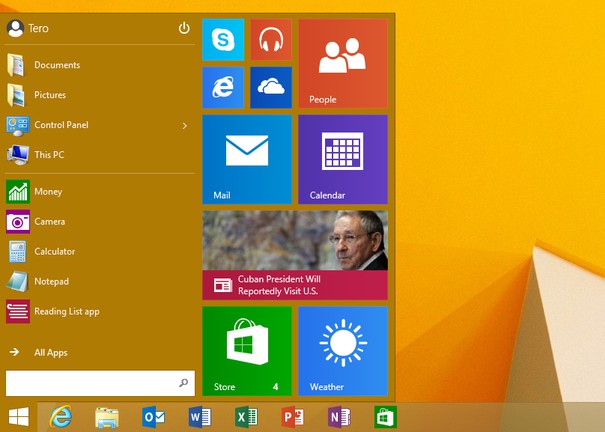Image resolution: width=605 pixels, height=432 pixels.
Task: Click the This PC monitor icon
Action: pyautogui.click(x=18, y=155)
